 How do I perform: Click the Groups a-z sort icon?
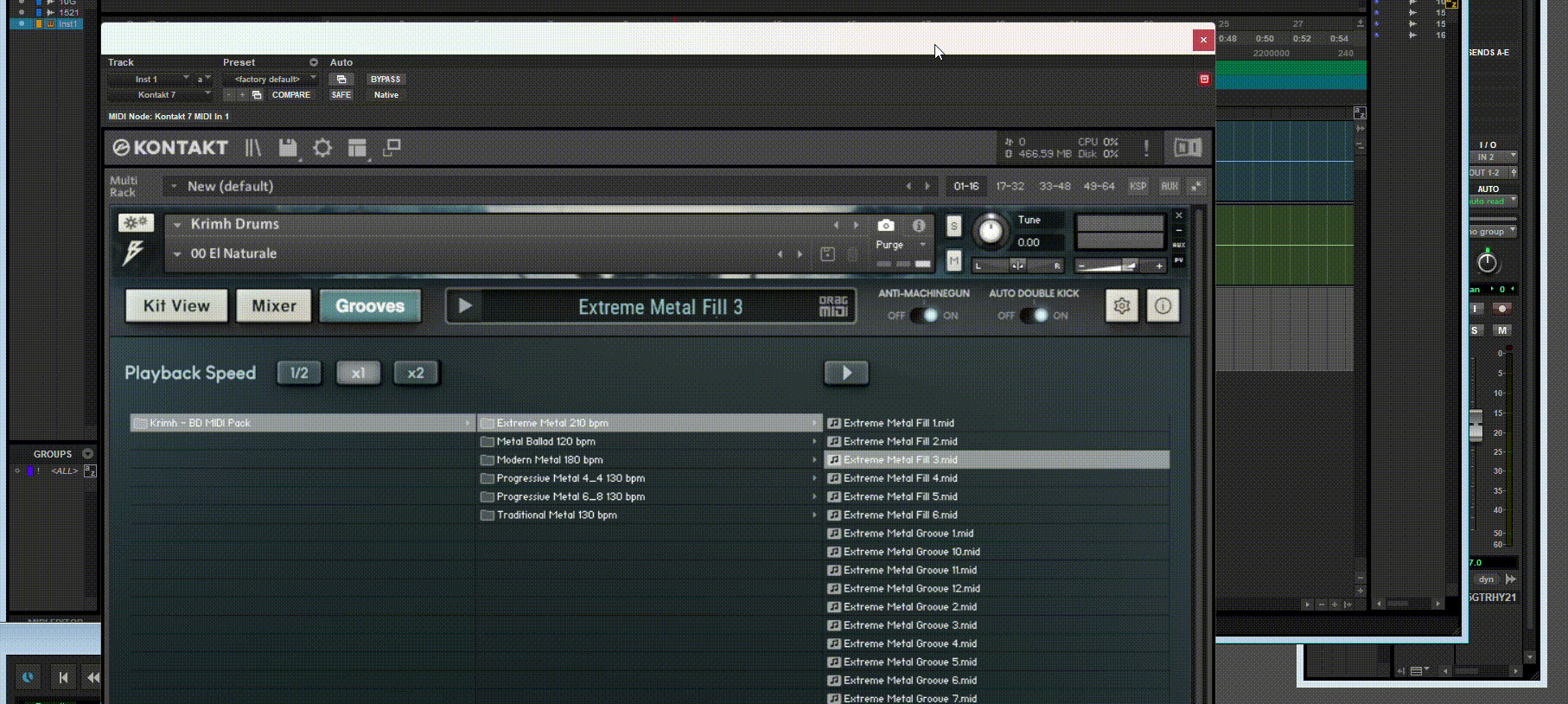[x=90, y=470]
